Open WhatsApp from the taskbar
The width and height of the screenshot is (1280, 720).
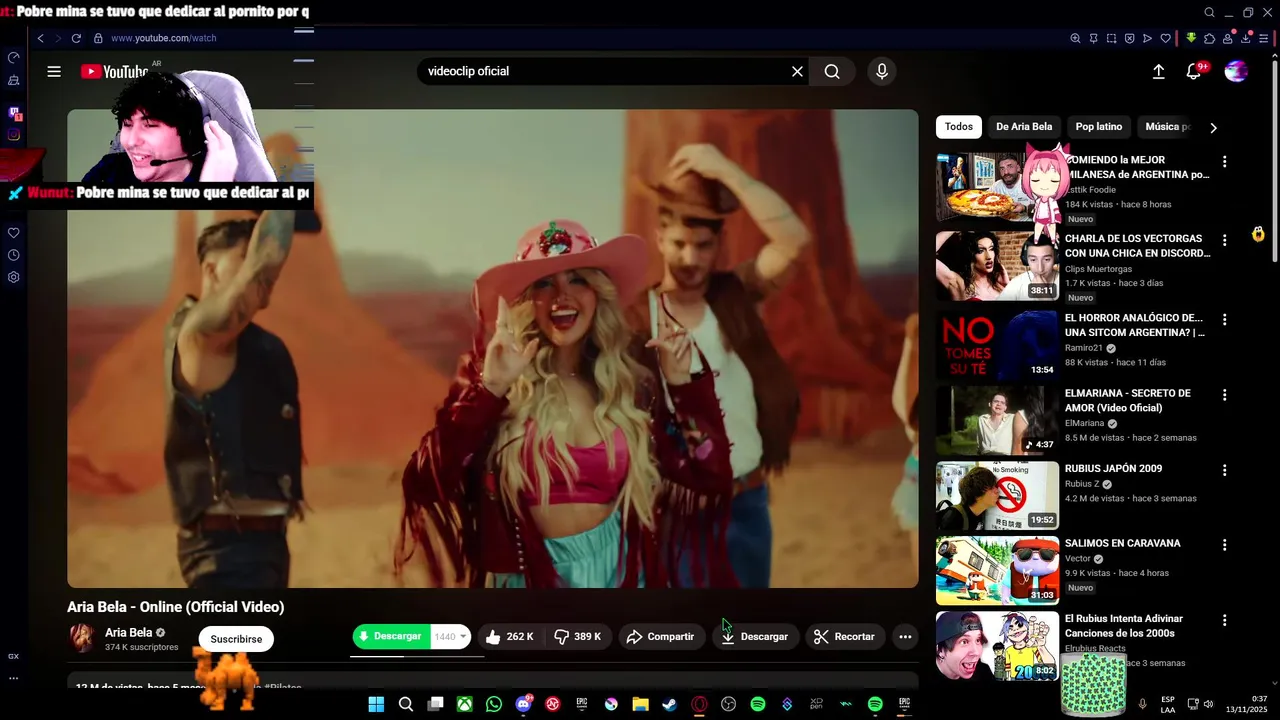[x=494, y=704]
